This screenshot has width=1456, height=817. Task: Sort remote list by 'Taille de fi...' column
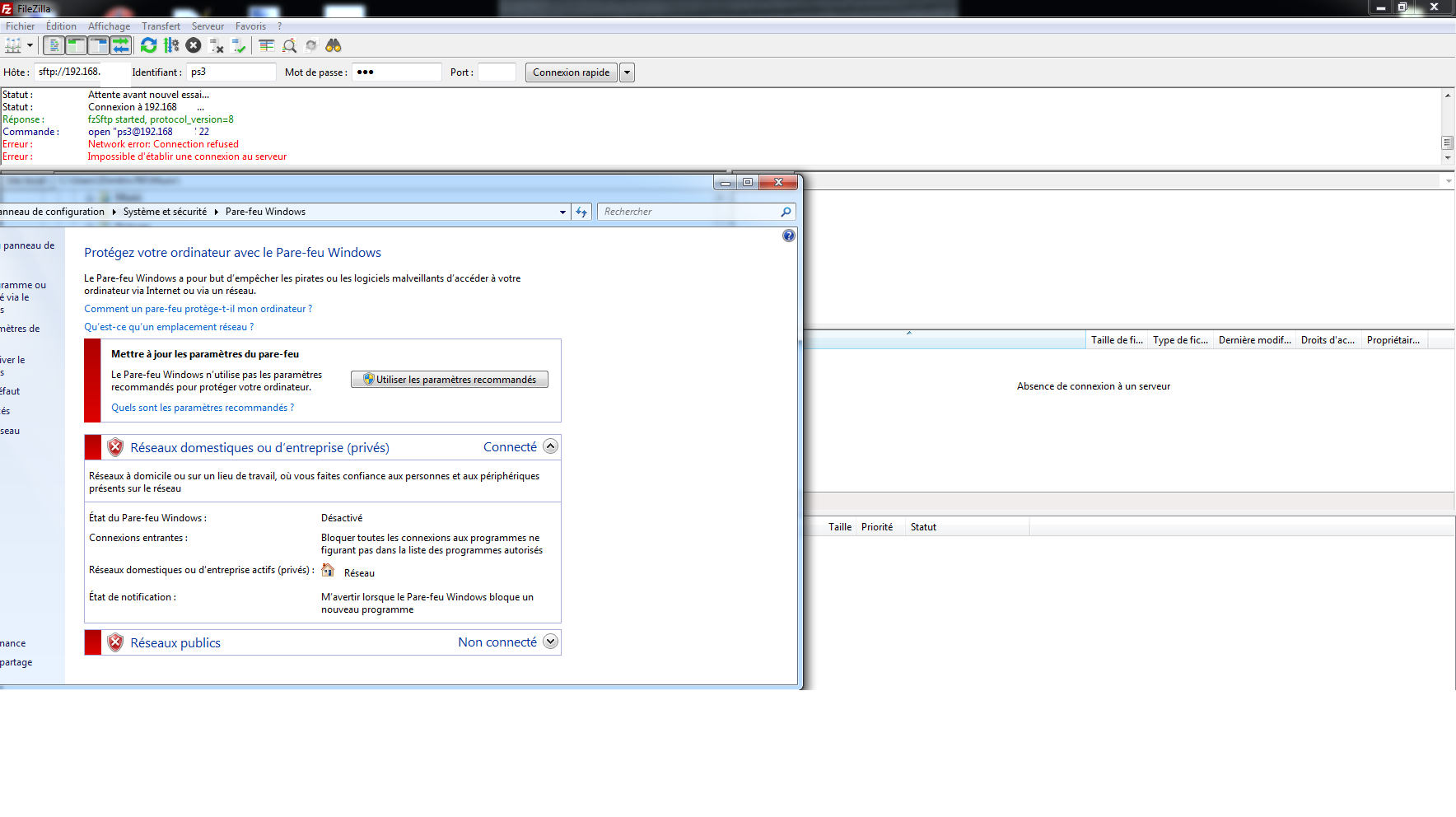coord(1117,340)
